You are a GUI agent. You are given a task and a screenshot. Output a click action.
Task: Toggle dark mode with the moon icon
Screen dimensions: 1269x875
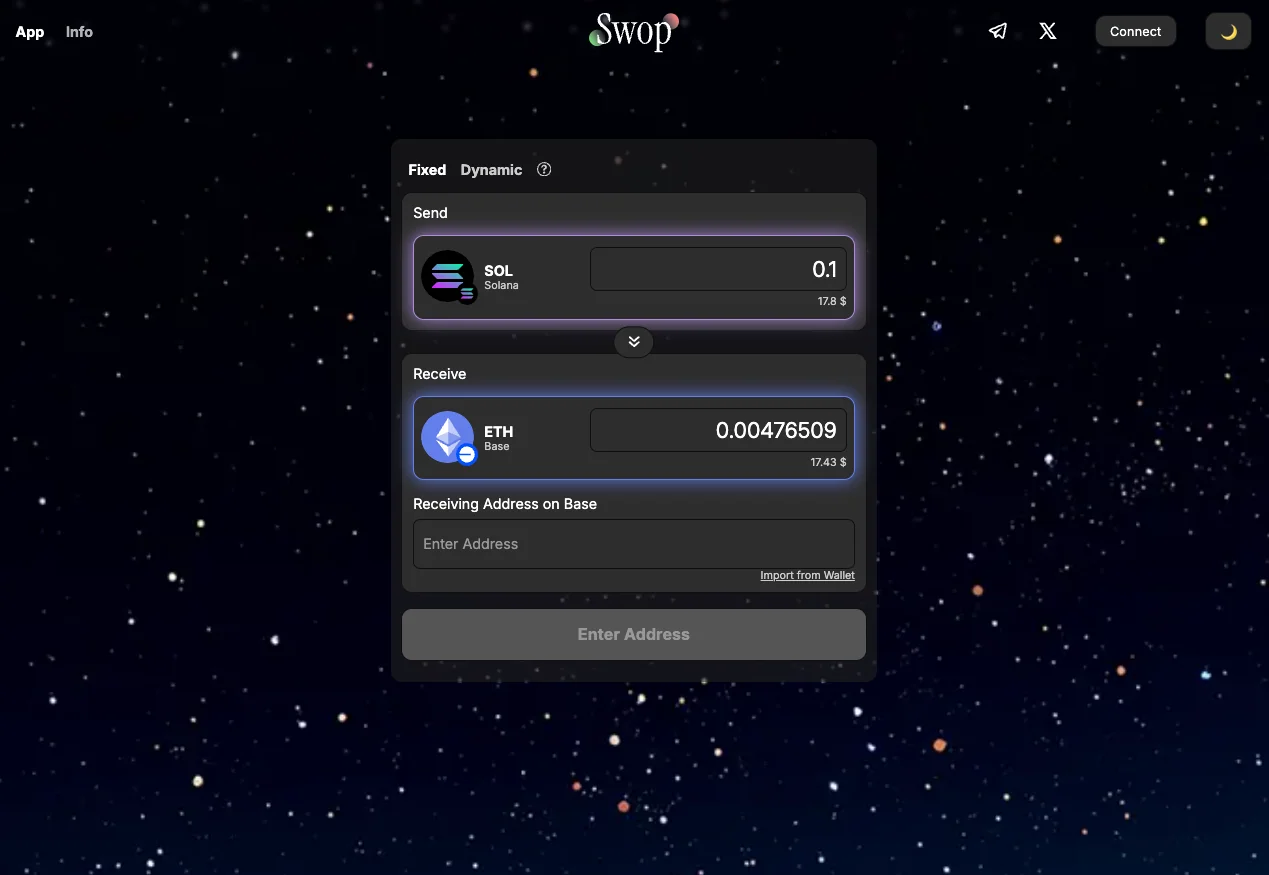pyautogui.click(x=1229, y=31)
